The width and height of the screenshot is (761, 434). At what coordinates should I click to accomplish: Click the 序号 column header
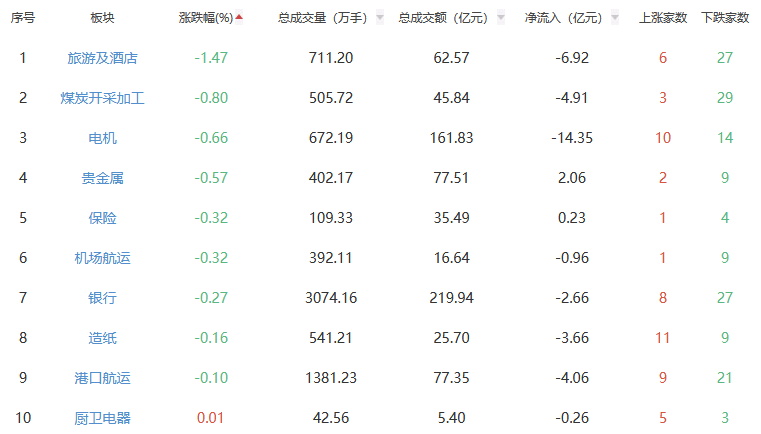tap(23, 18)
